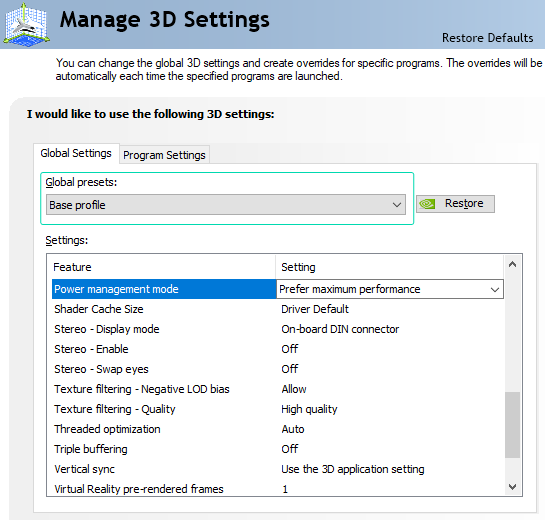Click the Driver Default value
The height and width of the screenshot is (520, 545).
tap(315, 309)
